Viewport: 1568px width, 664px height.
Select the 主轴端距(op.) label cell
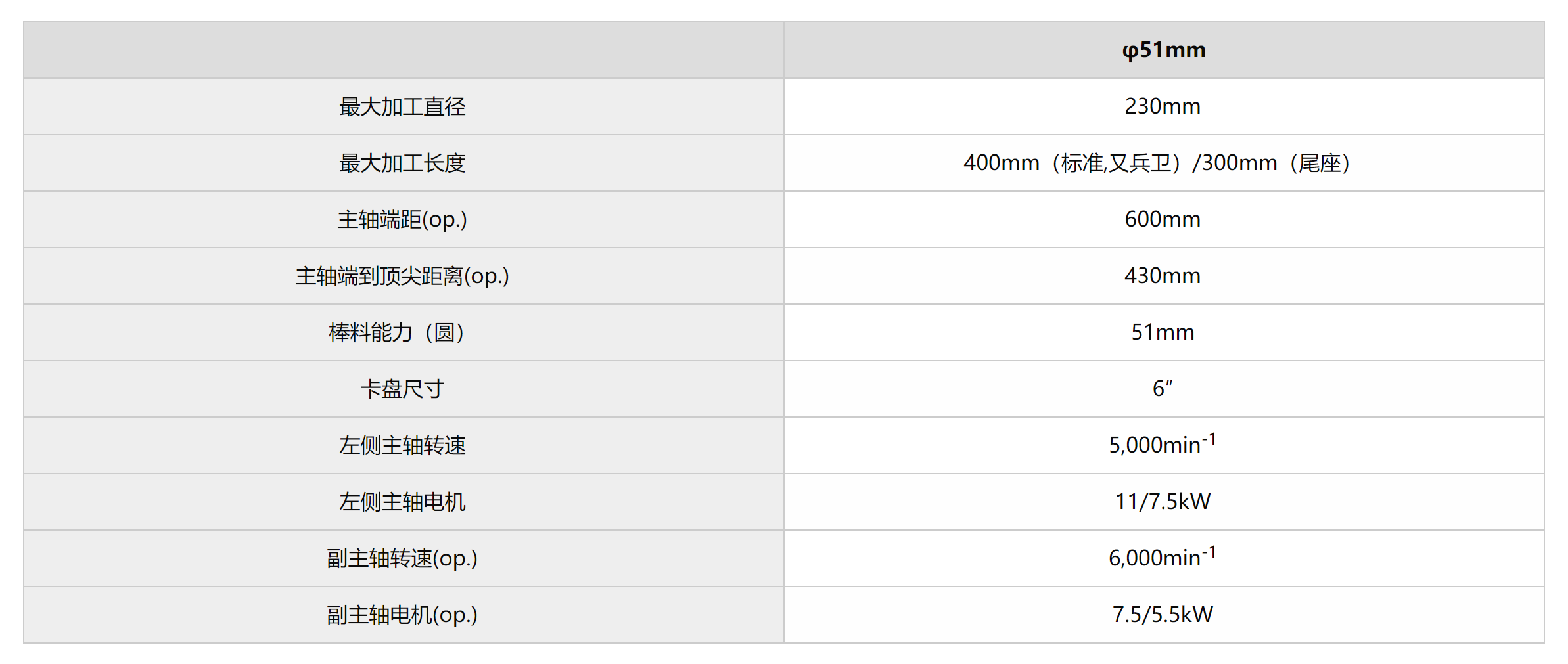[402, 219]
